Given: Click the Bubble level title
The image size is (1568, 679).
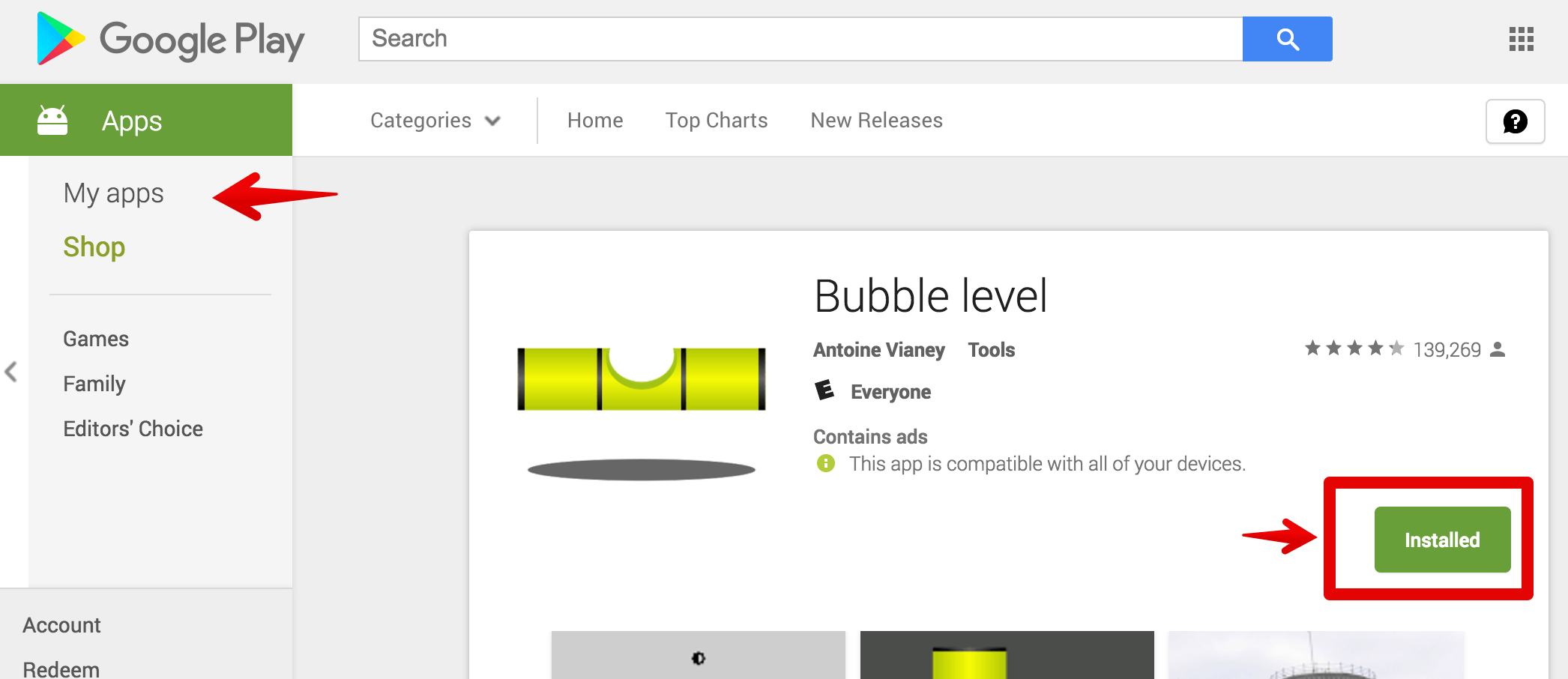Looking at the screenshot, I should (x=931, y=296).
